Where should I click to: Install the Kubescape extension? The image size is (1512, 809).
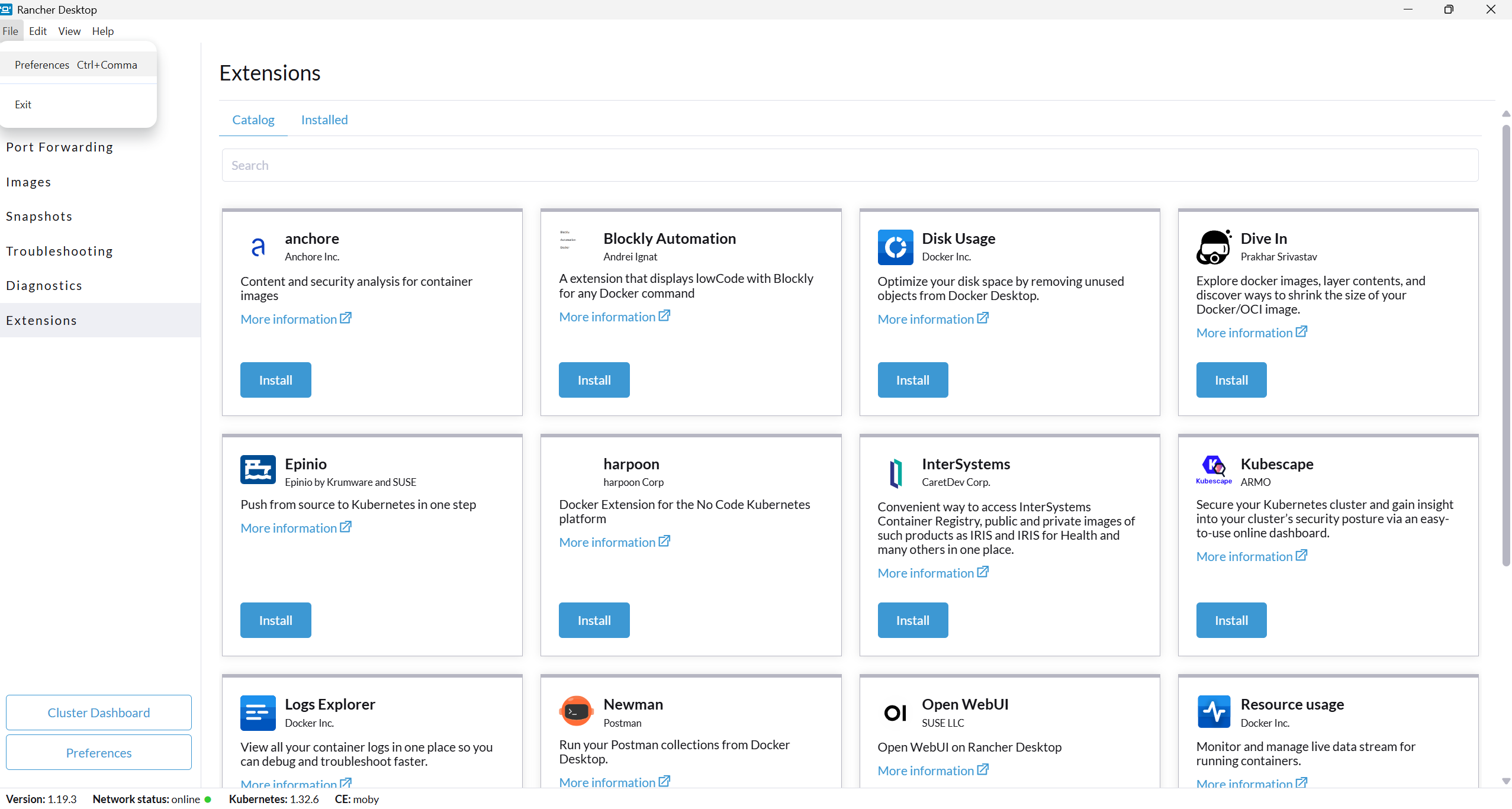(1231, 620)
